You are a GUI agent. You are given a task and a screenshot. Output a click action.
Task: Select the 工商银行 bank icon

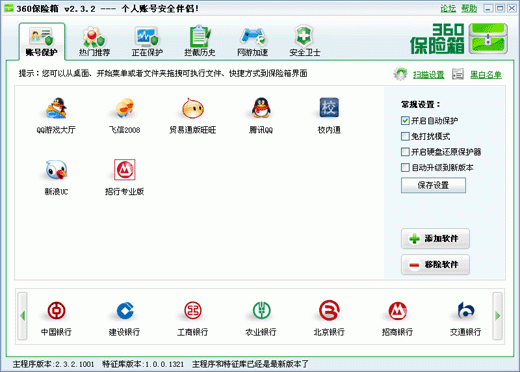tap(193, 310)
